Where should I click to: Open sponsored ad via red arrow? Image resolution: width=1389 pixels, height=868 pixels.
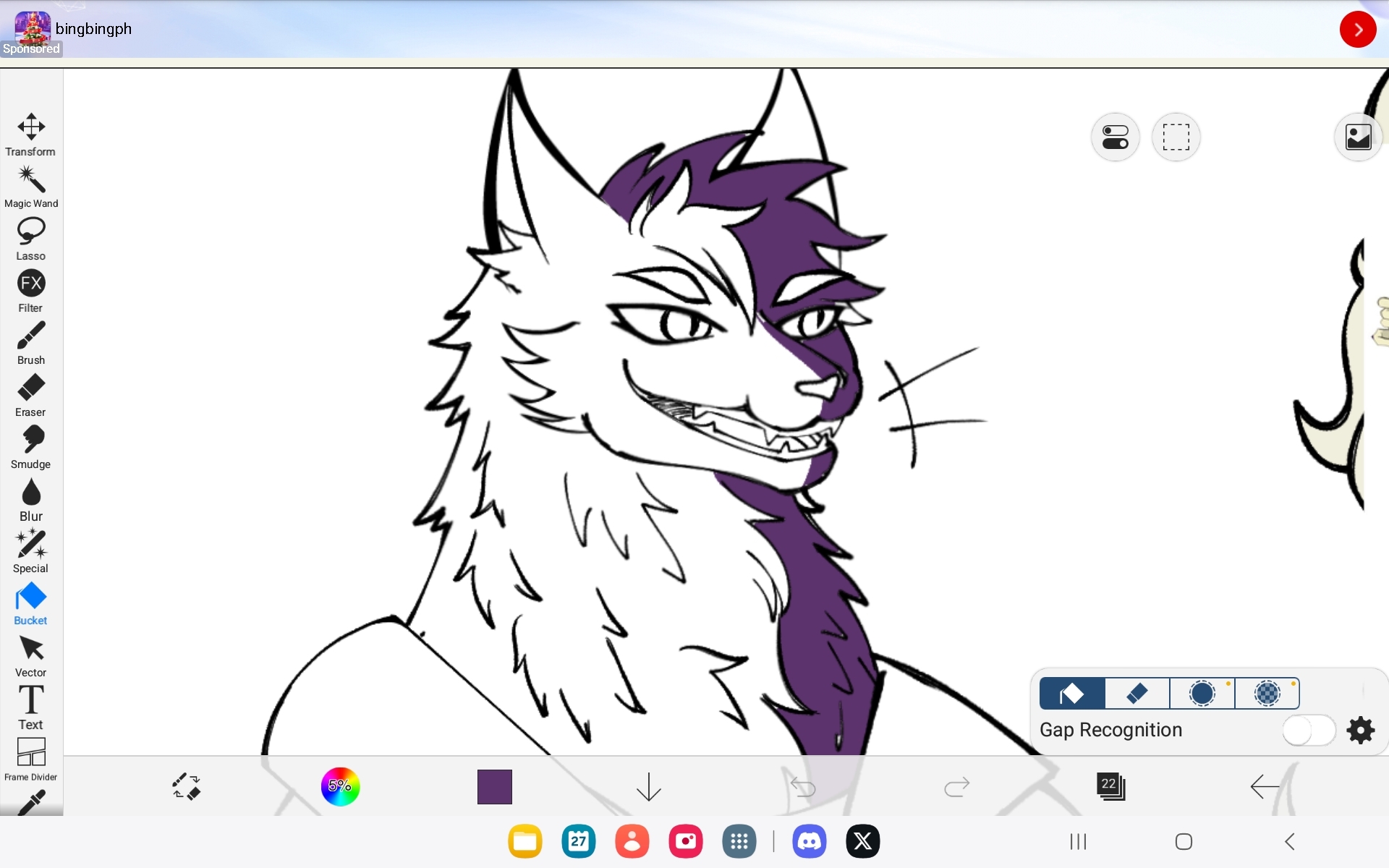click(1357, 30)
